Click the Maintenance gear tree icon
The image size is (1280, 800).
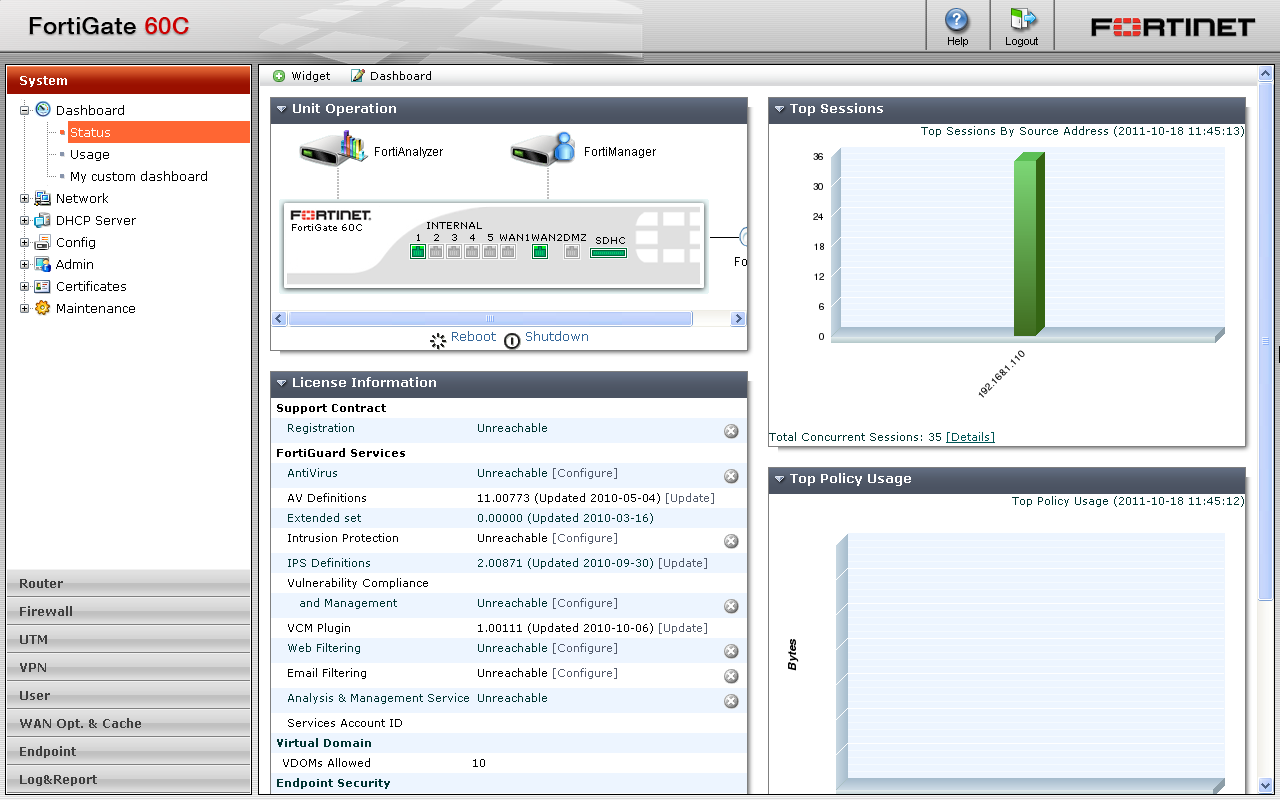click(x=42, y=308)
